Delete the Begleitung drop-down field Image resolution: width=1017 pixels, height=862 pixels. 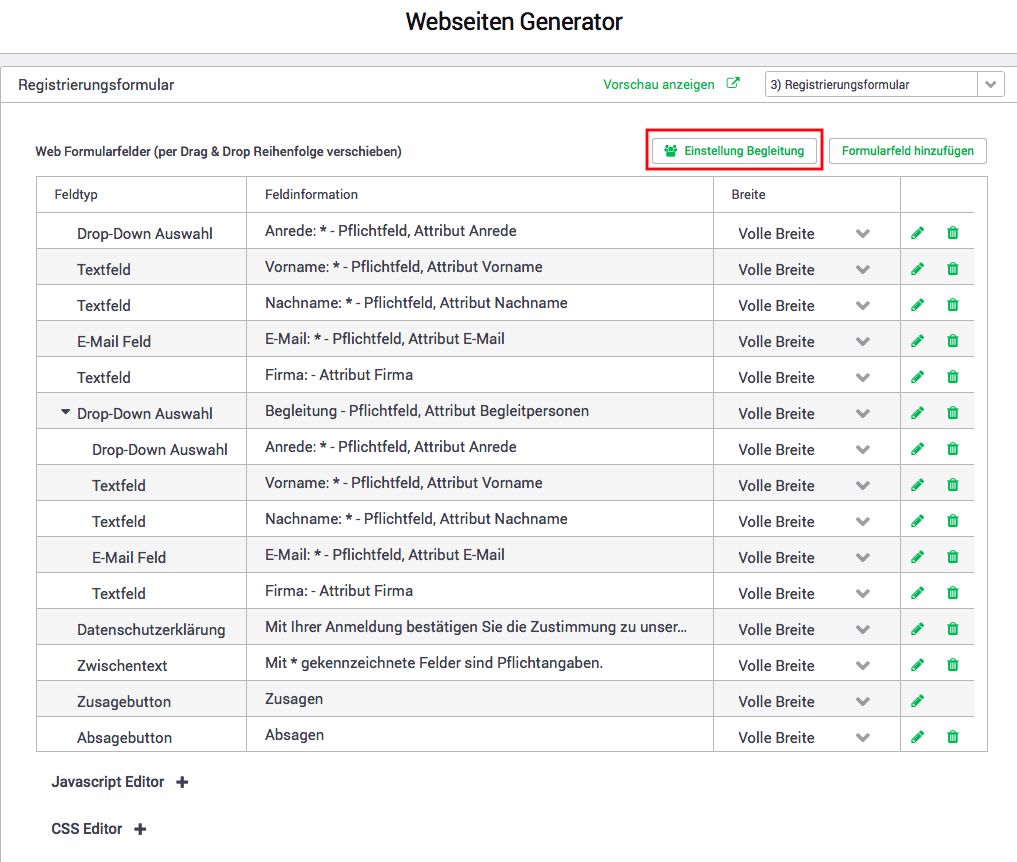952,413
